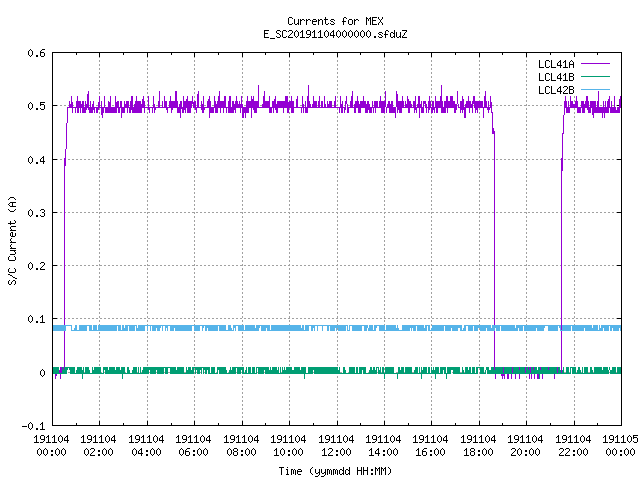This screenshot has height=480, width=640.
Task: Click the 10:00 x-axis time label
Action: (289, 452)
